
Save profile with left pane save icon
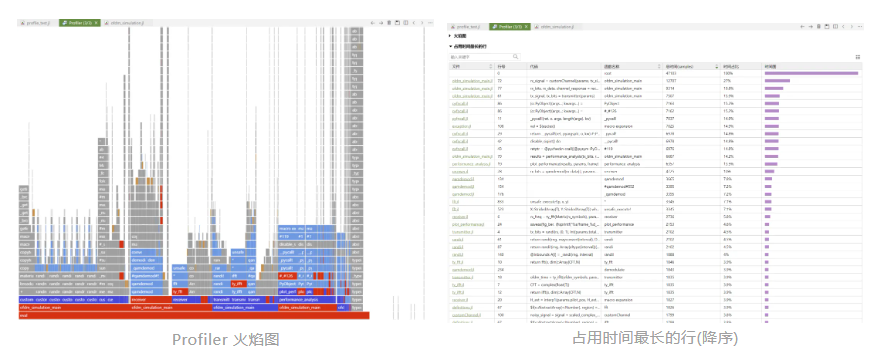[397, 23]
